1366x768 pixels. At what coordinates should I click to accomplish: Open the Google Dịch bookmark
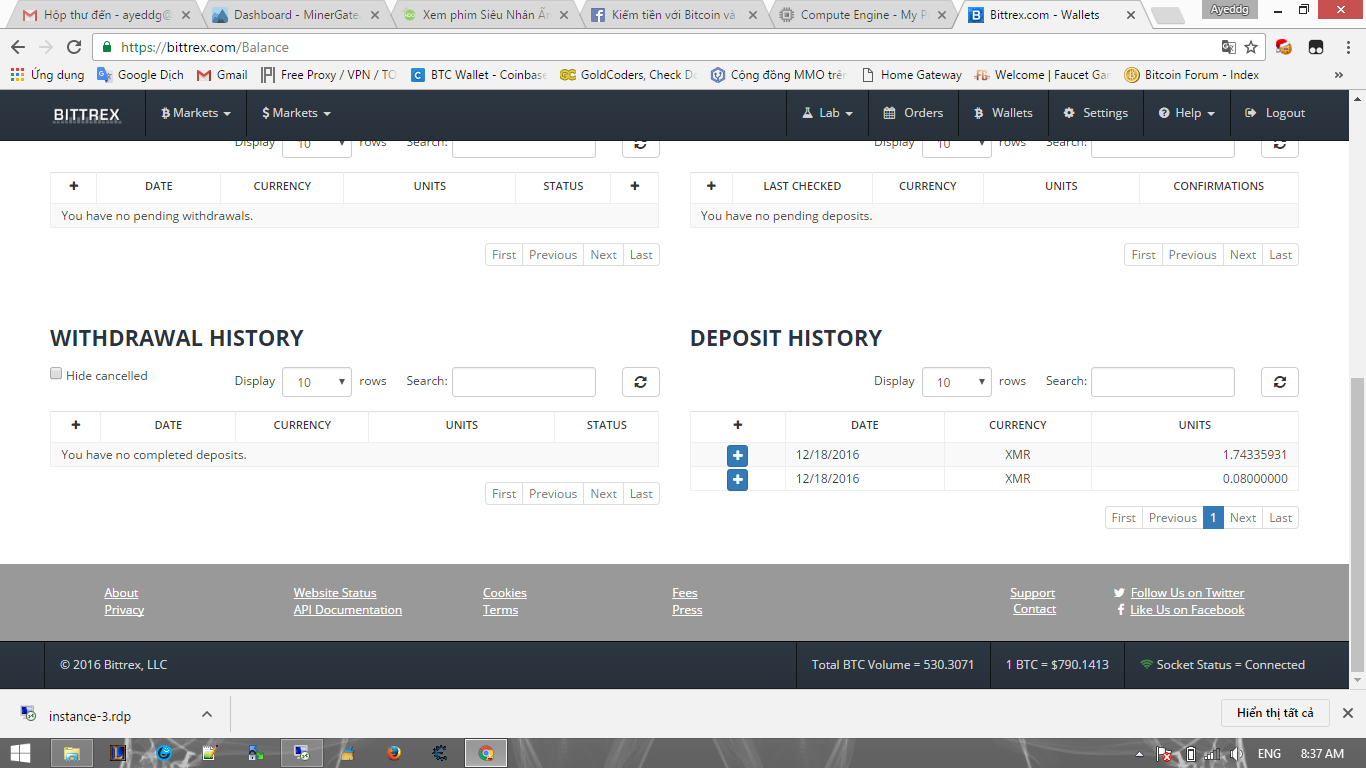(141, 75)
